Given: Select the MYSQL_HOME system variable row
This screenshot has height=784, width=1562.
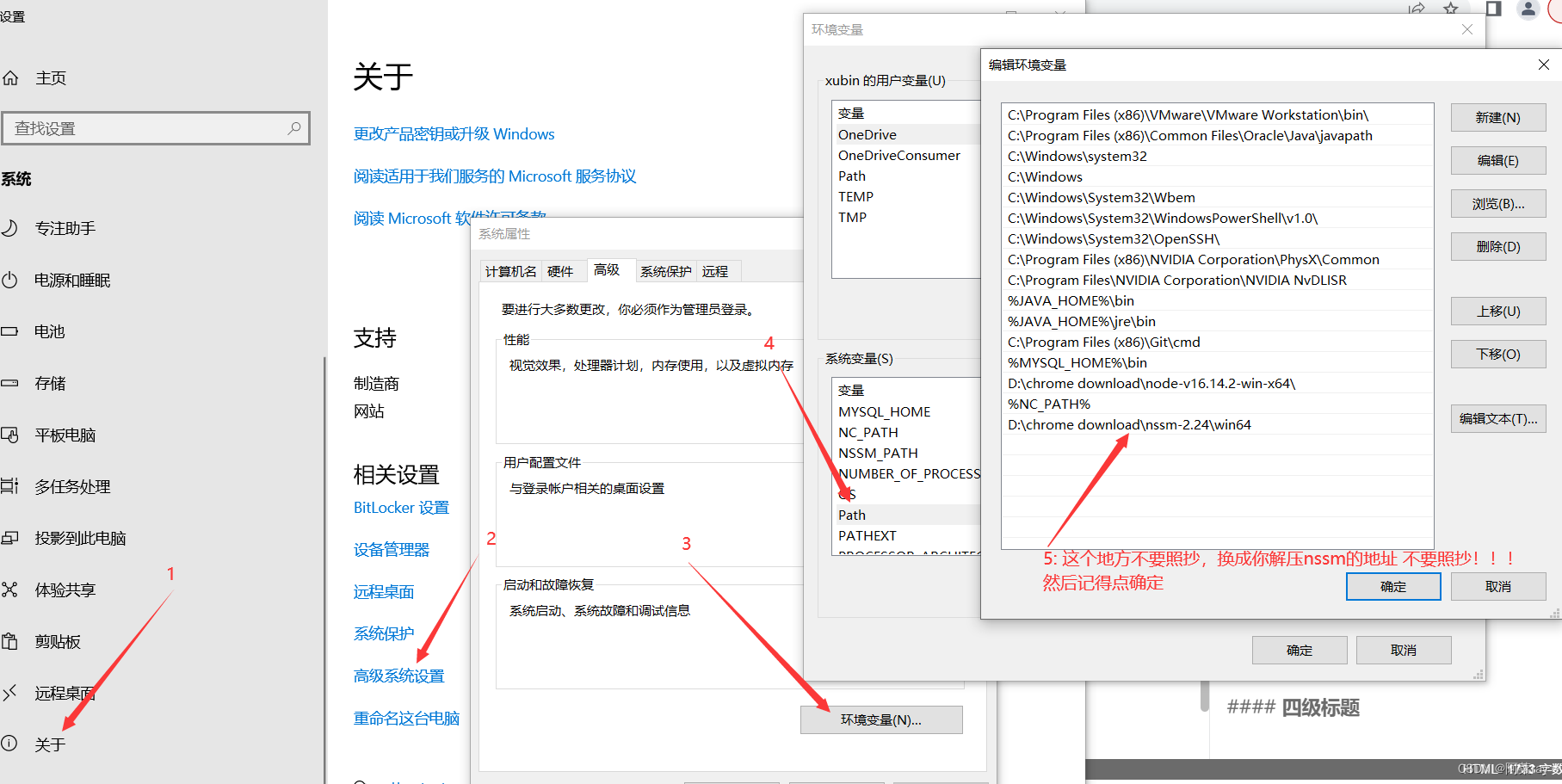Looking at the screenshot, I should (906, 412).
